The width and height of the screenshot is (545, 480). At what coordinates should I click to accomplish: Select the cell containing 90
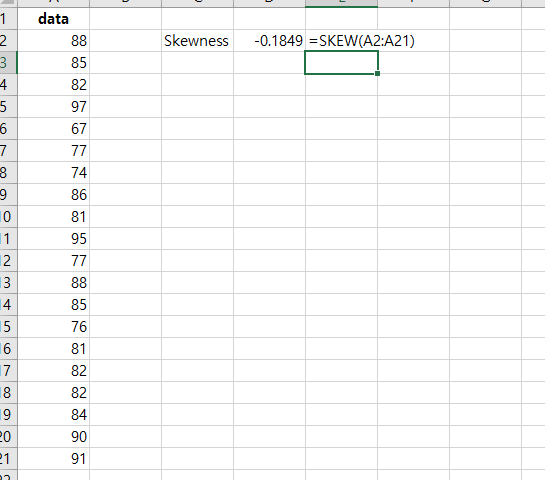pyautogui.click(x=54, y=437)
